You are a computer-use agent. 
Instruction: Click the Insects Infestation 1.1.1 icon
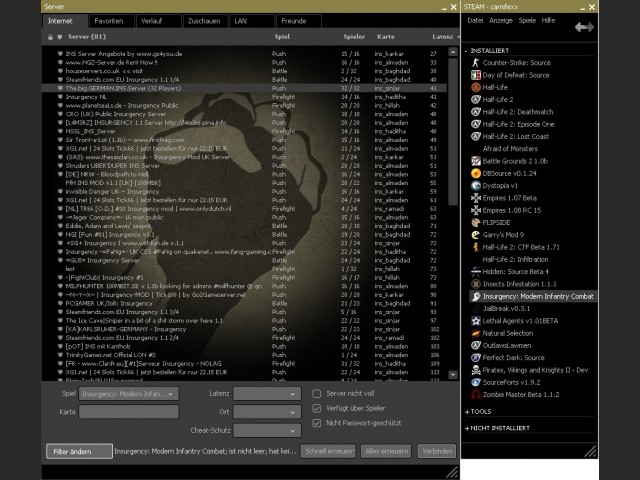click(x=476, y=284)
